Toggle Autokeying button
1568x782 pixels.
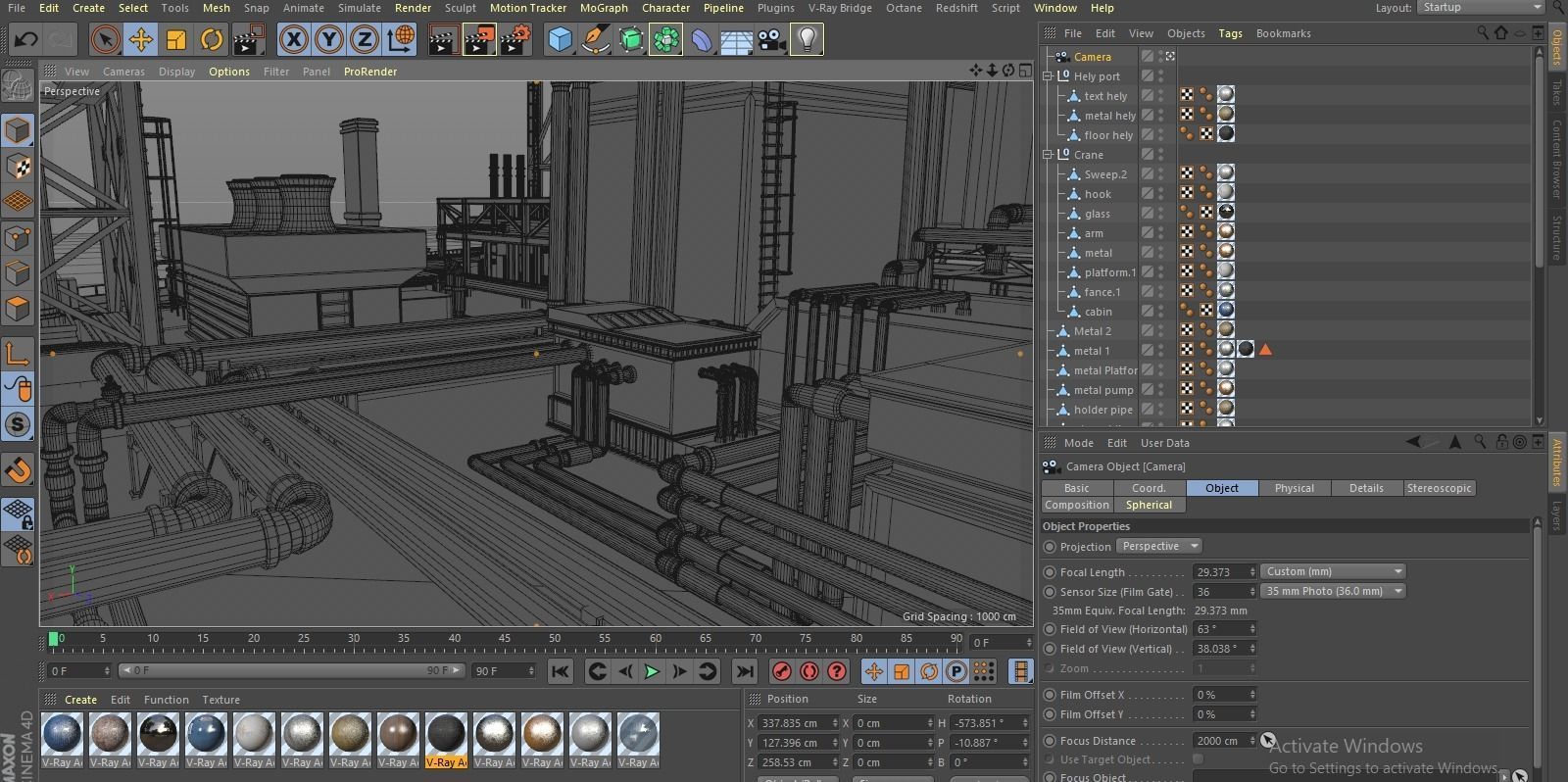809,671
